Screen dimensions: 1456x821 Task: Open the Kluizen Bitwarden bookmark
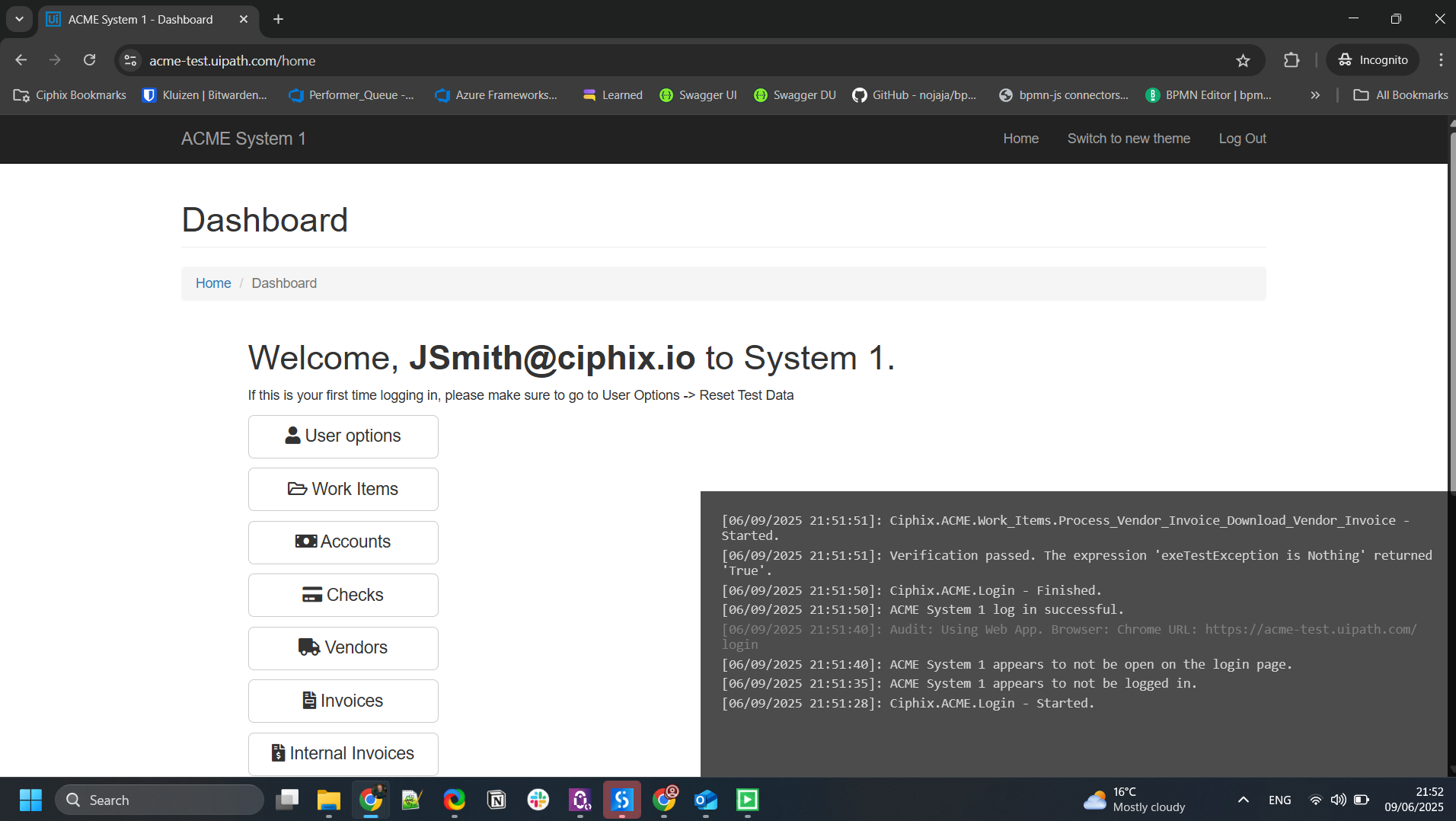tap(205, 95)
